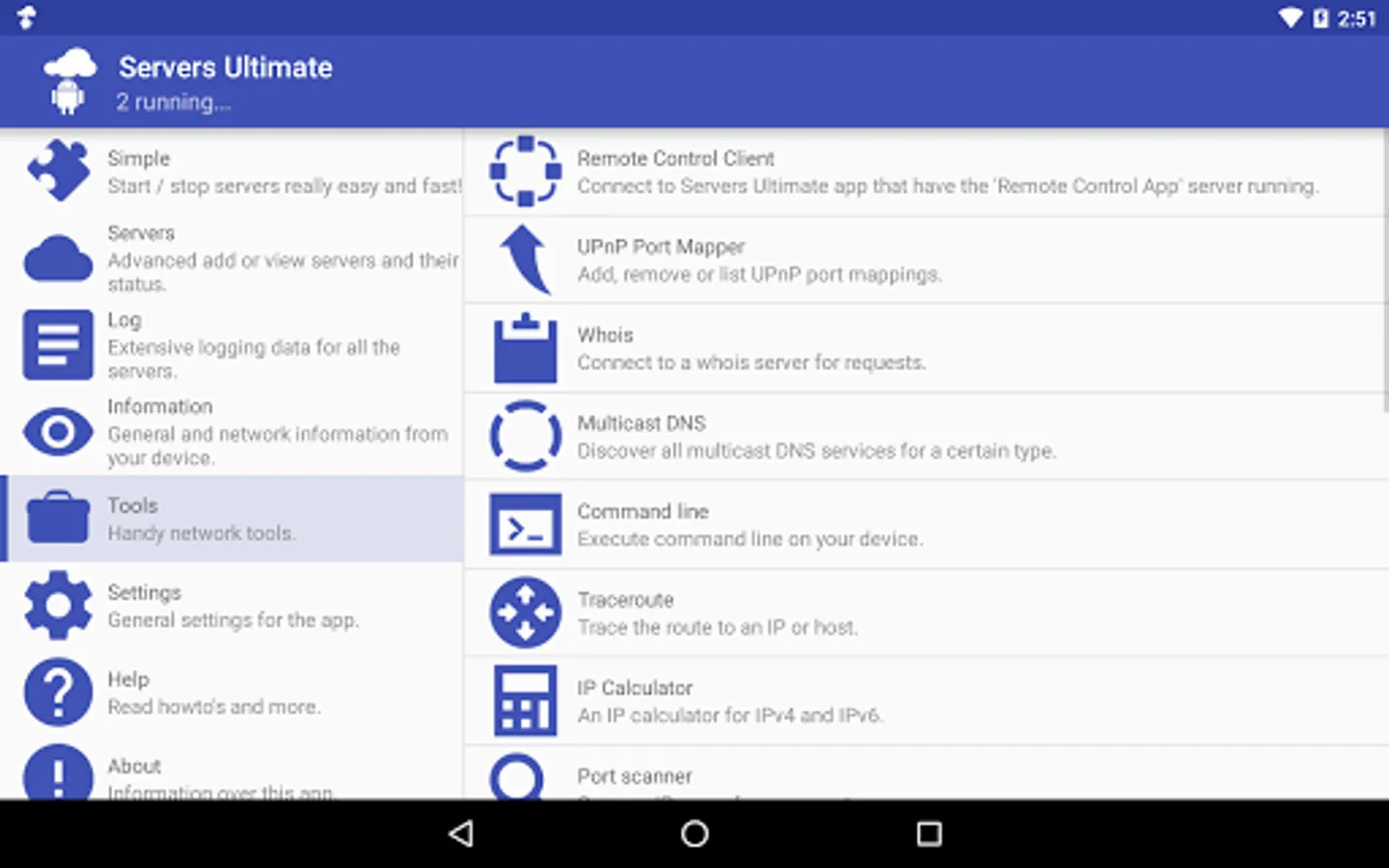Click the tools list vertical scrollbar
The image size is (1389, 868).
tap(1385, 272)
